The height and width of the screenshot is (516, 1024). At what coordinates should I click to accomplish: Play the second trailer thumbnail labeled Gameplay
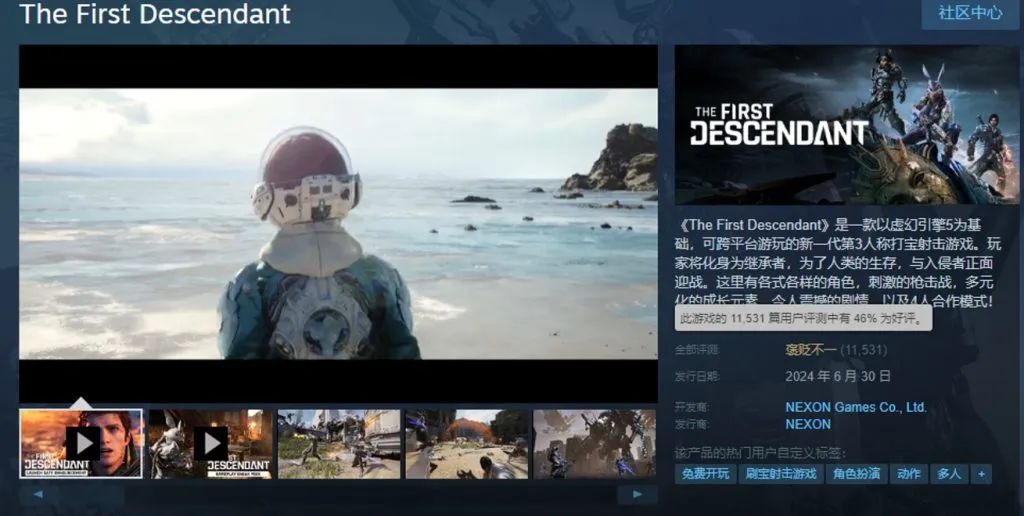coord(210,443)
